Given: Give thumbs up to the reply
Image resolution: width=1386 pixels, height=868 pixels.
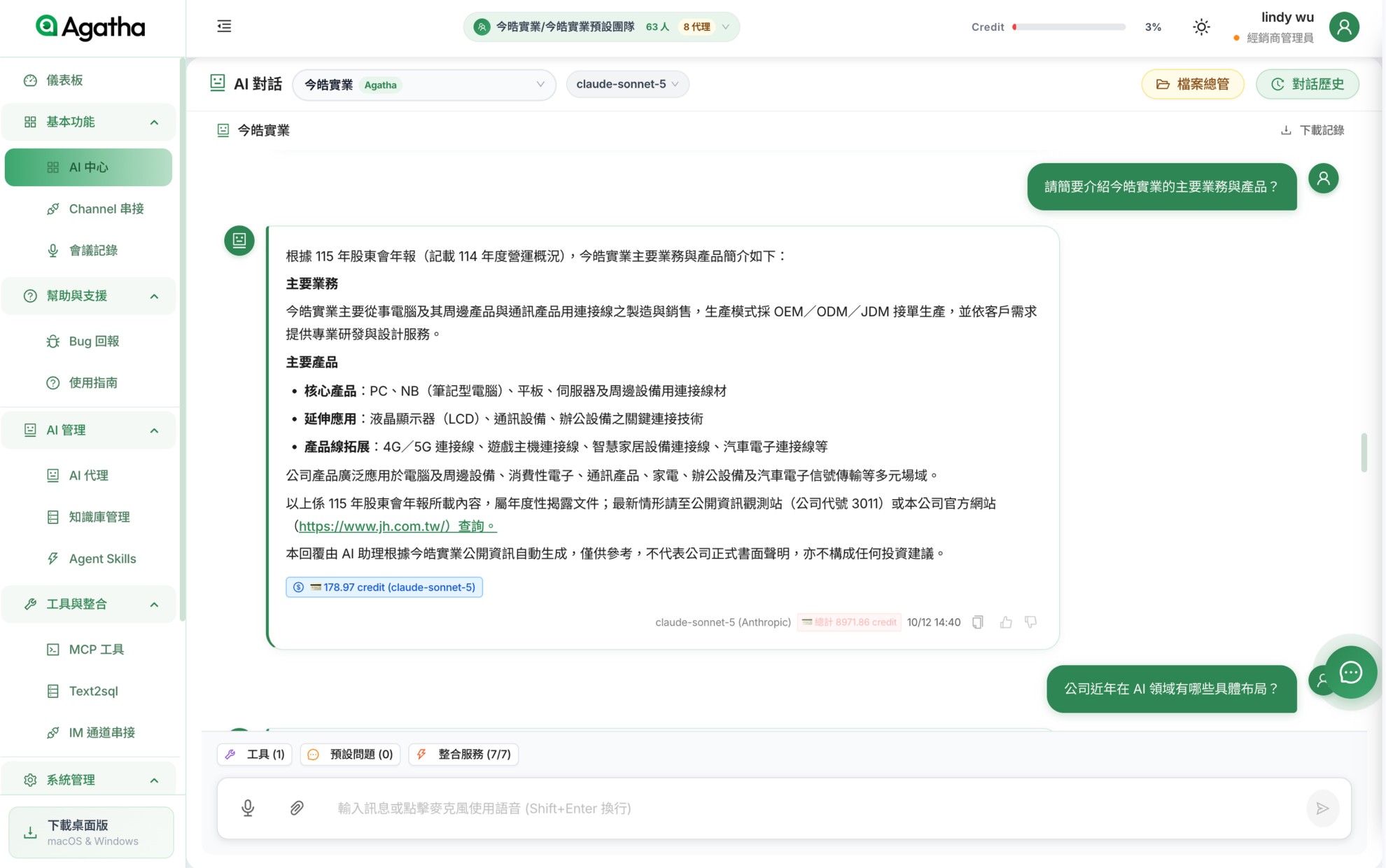Looking at the screenshot, I should 1005,622.
